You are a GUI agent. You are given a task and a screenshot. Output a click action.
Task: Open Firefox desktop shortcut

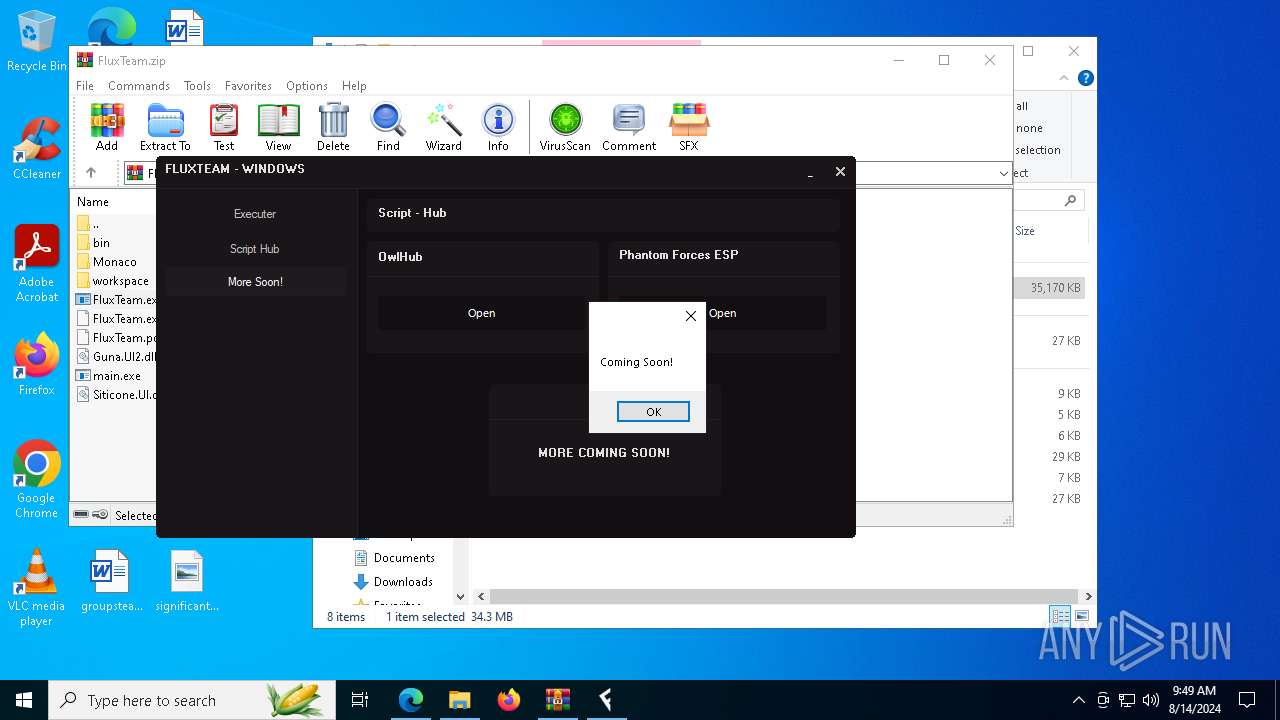(36, 365)
